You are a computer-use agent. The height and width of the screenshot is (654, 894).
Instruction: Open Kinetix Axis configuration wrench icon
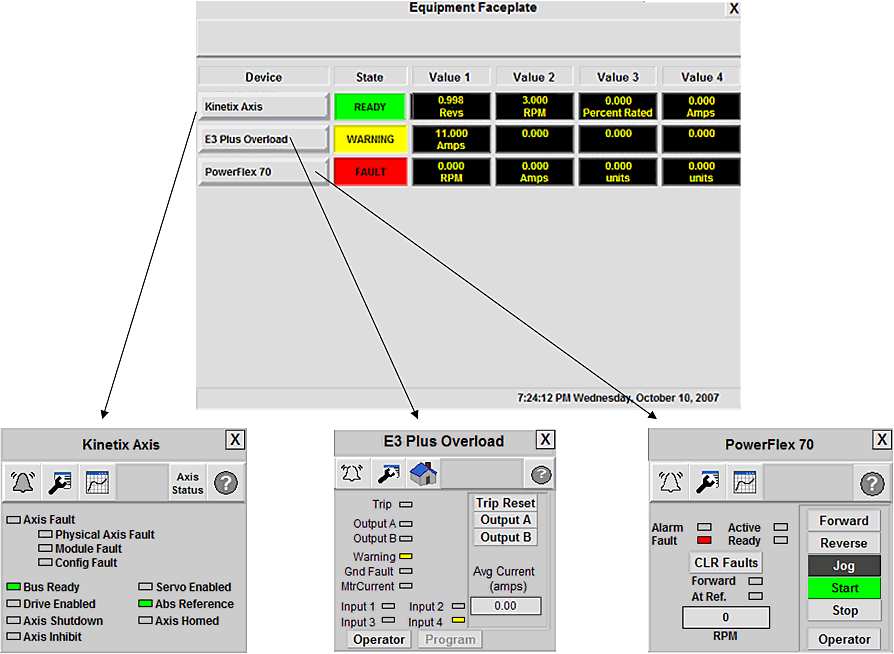pos(60,482)
